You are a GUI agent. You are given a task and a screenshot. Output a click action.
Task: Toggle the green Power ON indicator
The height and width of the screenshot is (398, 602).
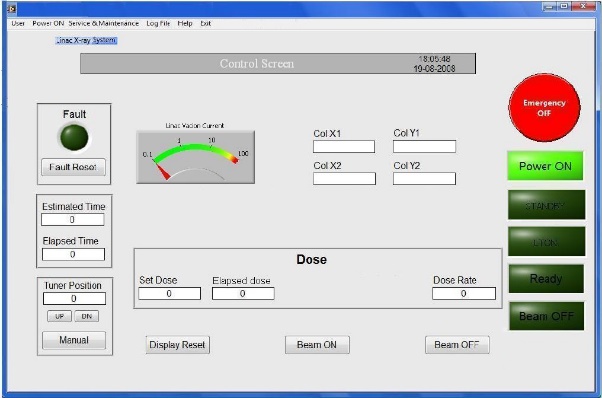click(x=545, y=166)
